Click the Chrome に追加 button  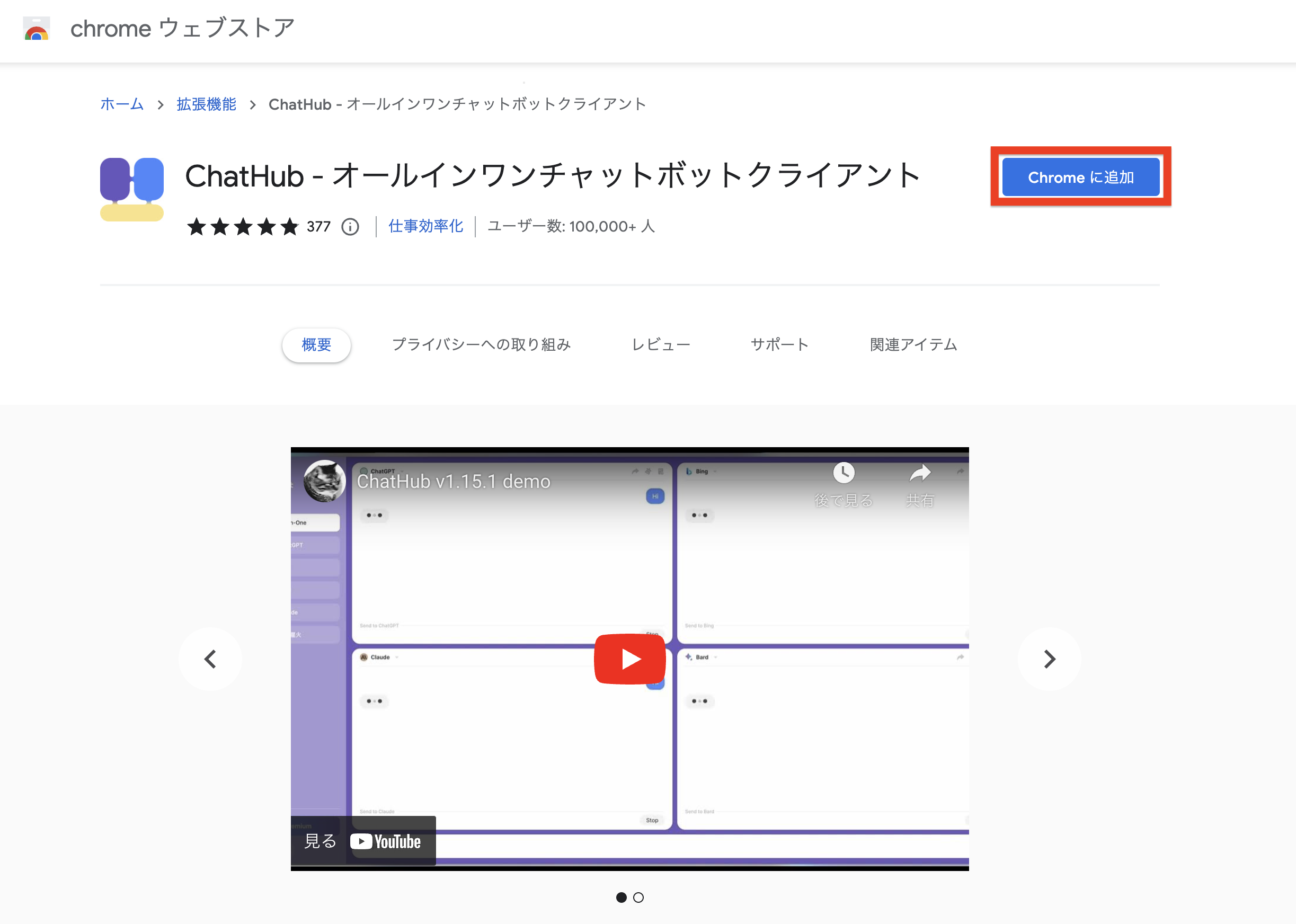pyautogui.click(x=1080, y=177)
